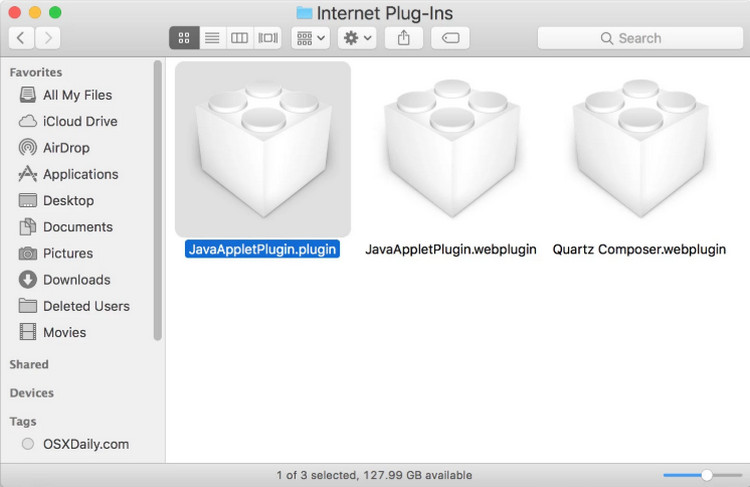The width and height of the screenshot is (750, 487).
Task: Select Quartz Composer.webplugin icon
Action: click(640, 149)
